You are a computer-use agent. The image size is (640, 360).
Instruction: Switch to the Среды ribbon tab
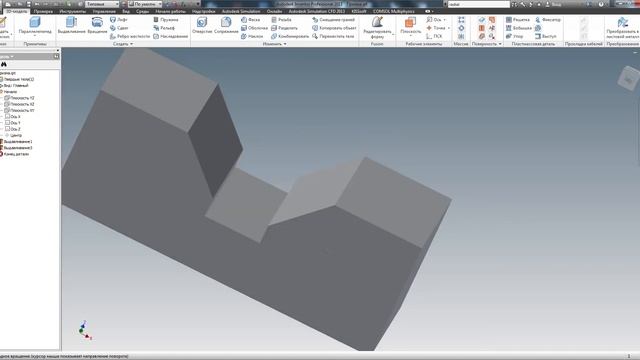pos(142,11)
